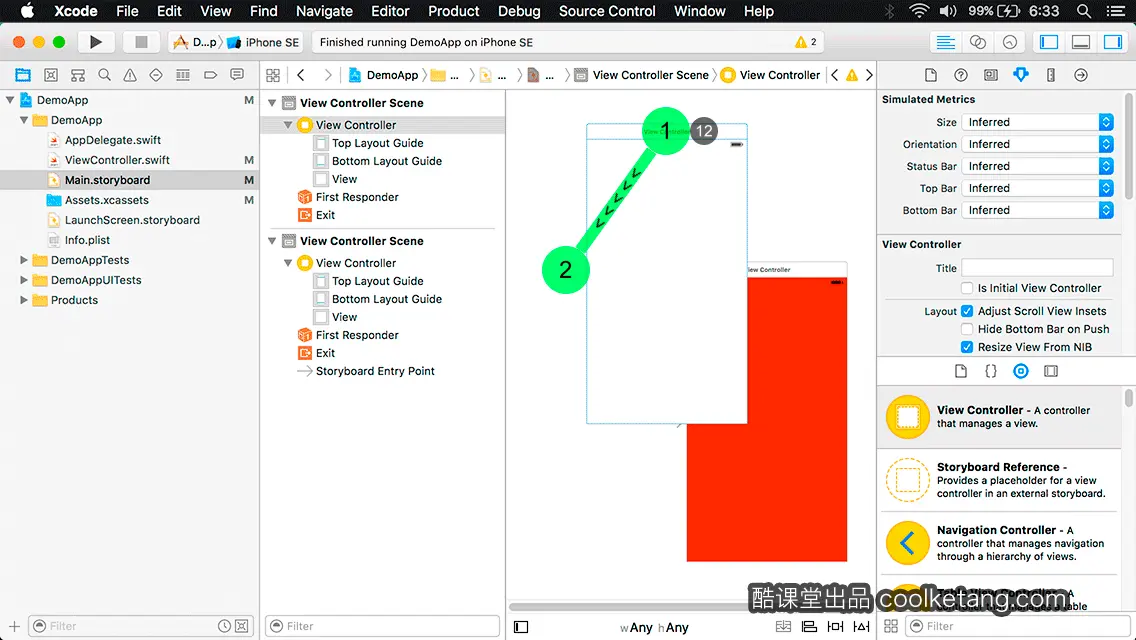Screen dimensions: 1136x640
Task: Show the File Template library
Action: click(961, 371)
